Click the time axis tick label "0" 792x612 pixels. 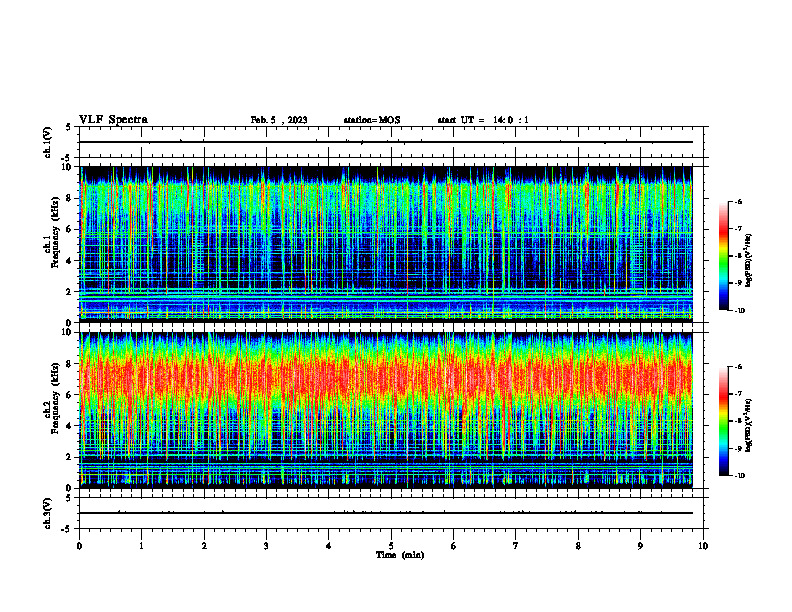(79, 546)
